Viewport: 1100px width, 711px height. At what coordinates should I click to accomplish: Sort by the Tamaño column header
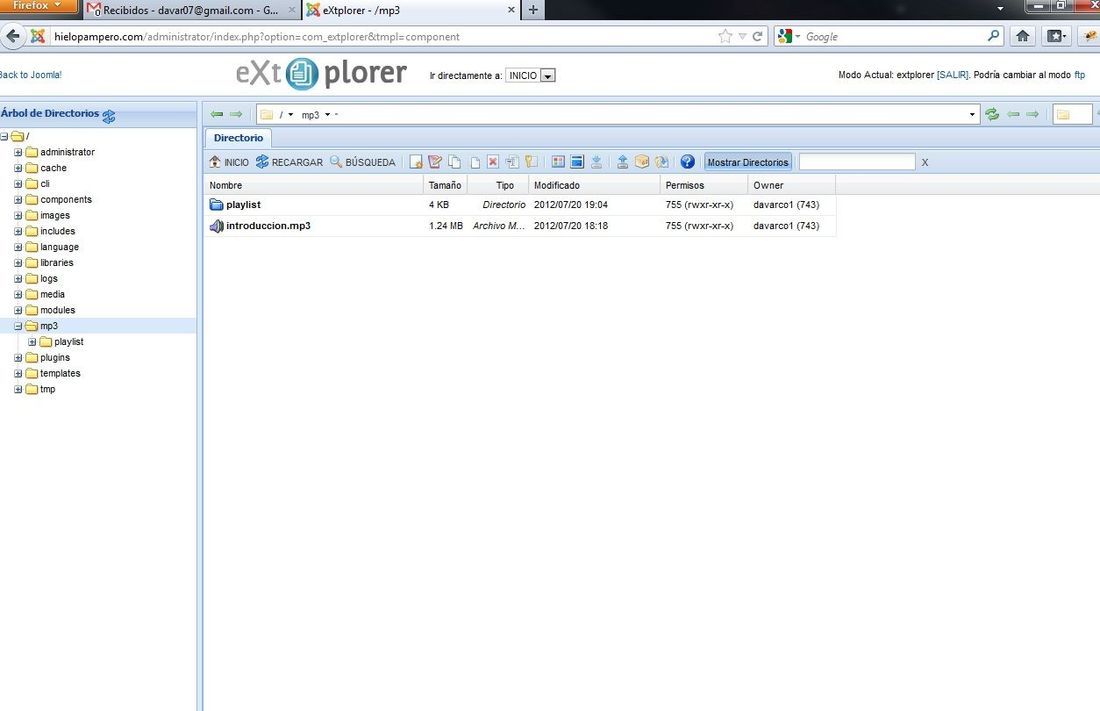click(445, 185)
